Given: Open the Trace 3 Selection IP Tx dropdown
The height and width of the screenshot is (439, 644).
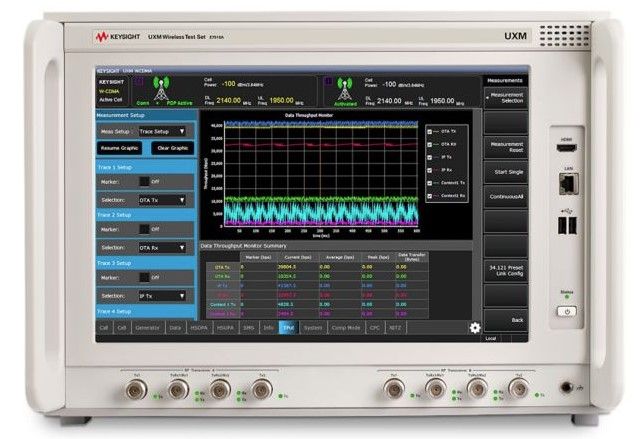Looking at the screenshot, I should coord(163,295).
